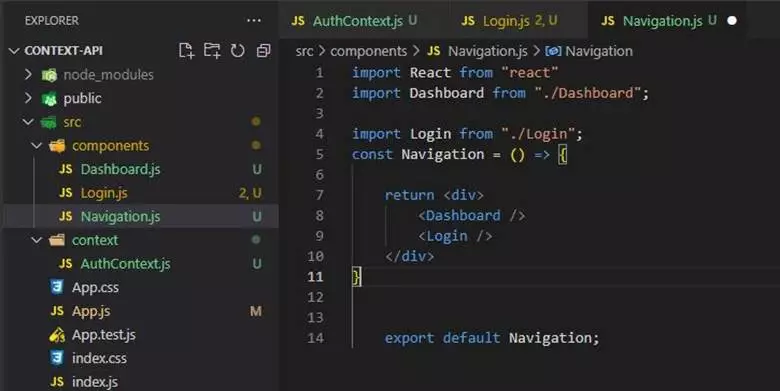Click the JS icon beside Dashboard.js
This screenshot has height=391, width=780.
click(x=66, y=169)
